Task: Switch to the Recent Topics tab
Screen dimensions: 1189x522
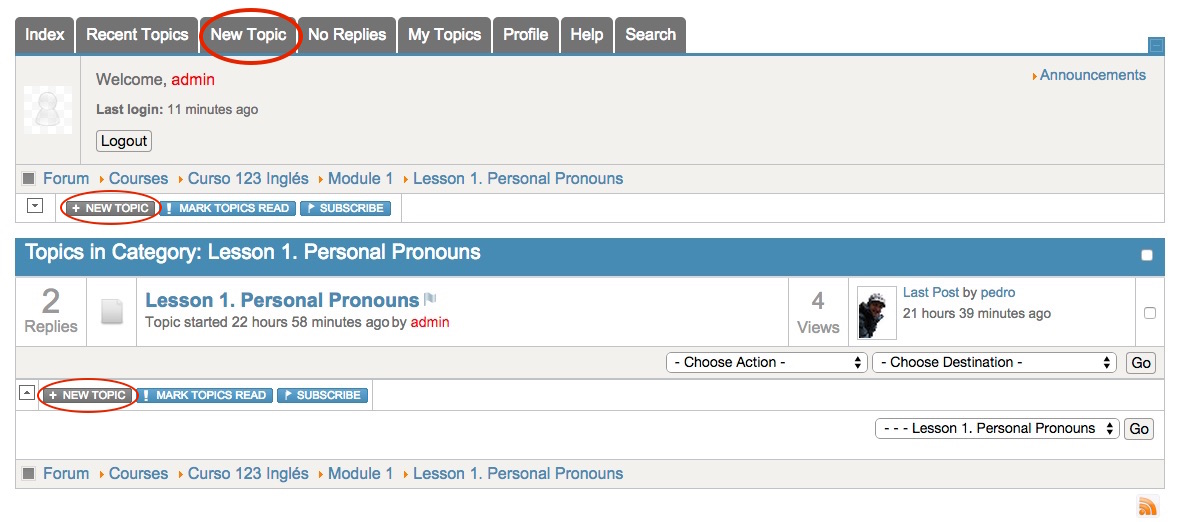Action: point(137,34)
